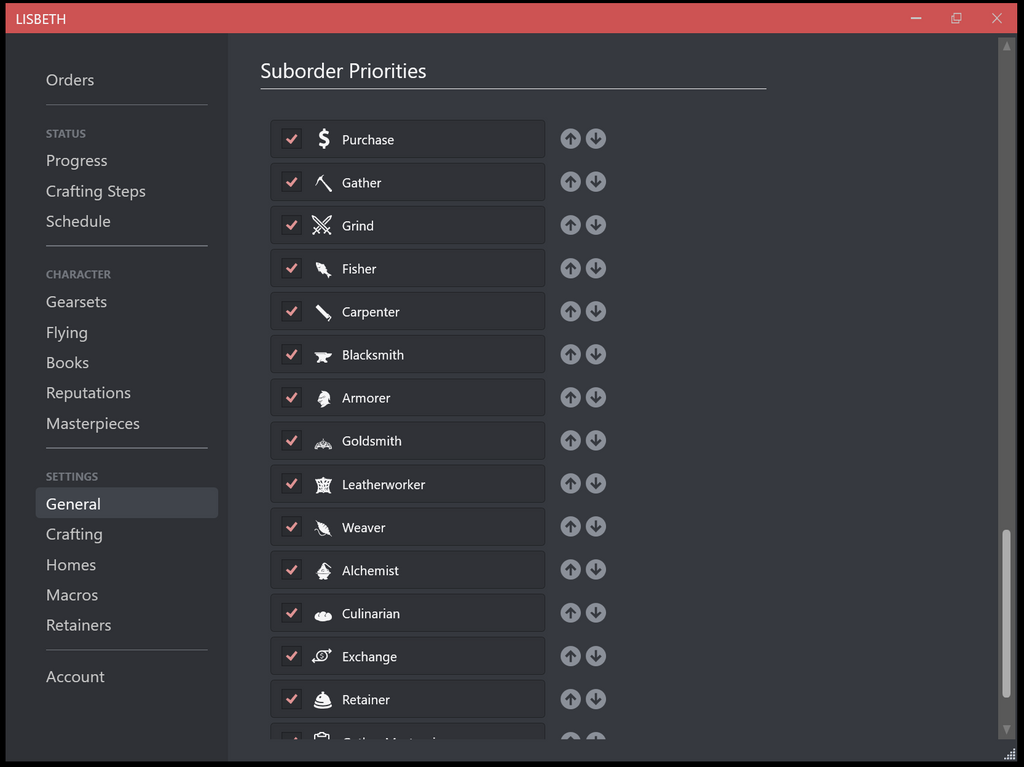Select the Purchase dollar icon
Viewport: 1024px width, 767px height.
click(321, 139)
